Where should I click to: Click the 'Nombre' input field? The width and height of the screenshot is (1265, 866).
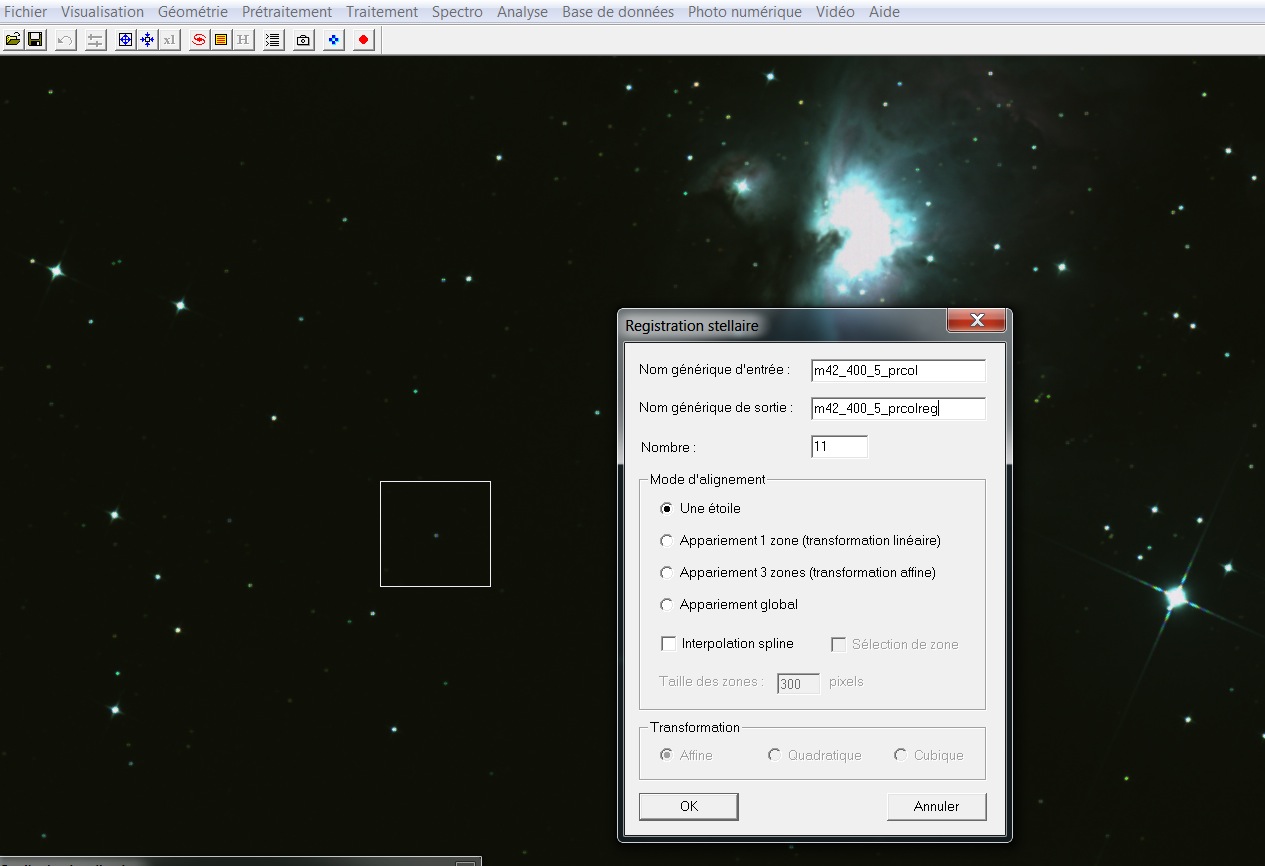coord(839,447)
